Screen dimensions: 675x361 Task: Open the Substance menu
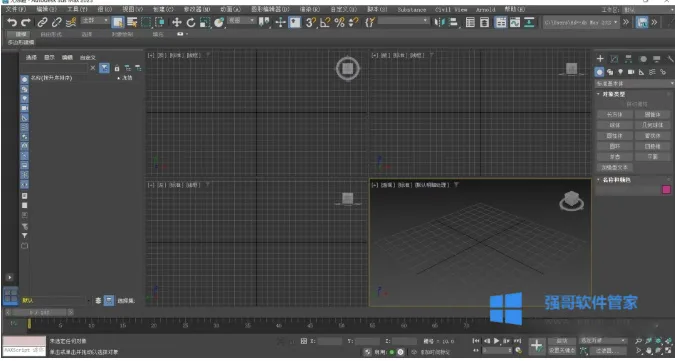(x=412, y=9)
